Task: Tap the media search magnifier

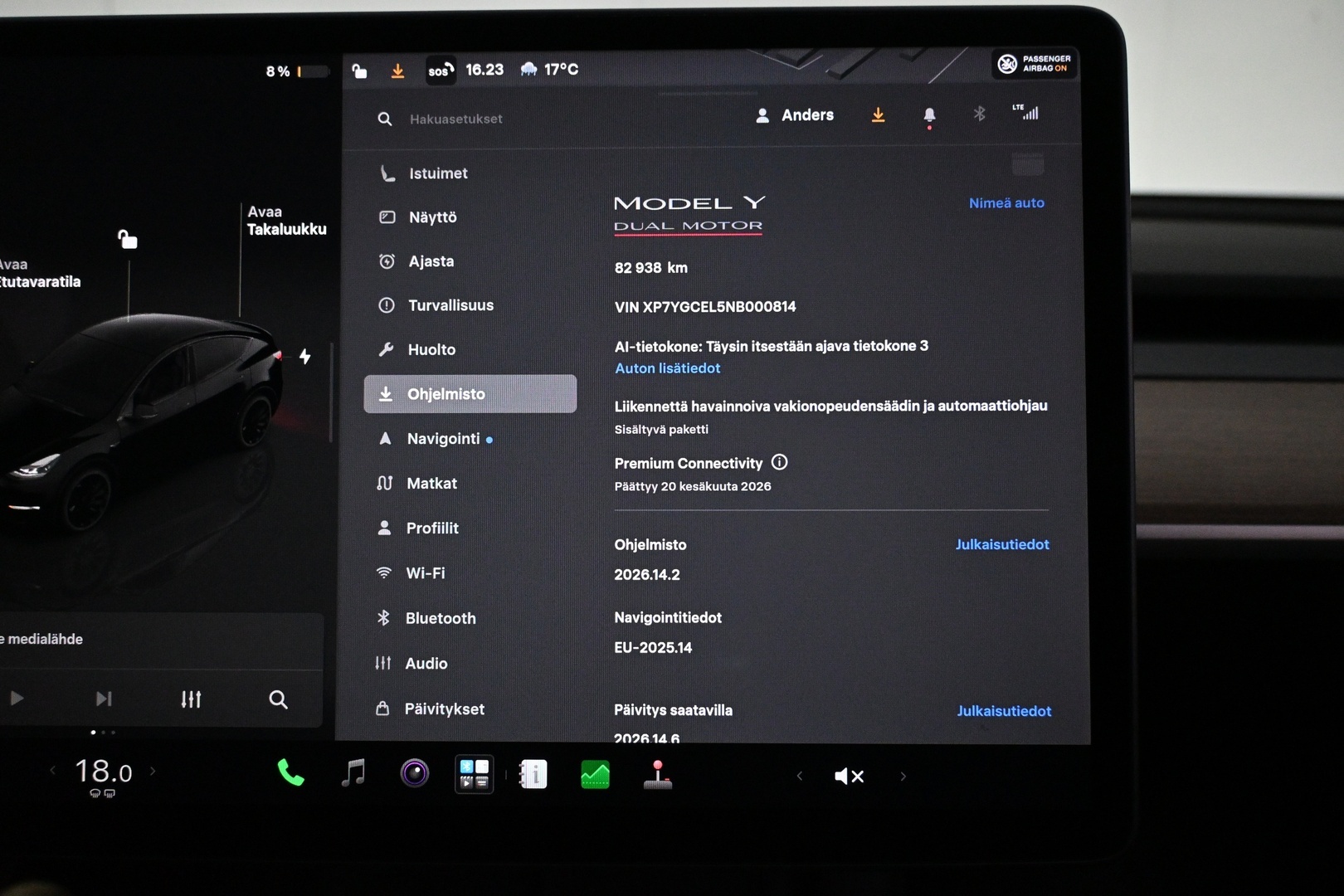Action: click(x=279, y=699)
